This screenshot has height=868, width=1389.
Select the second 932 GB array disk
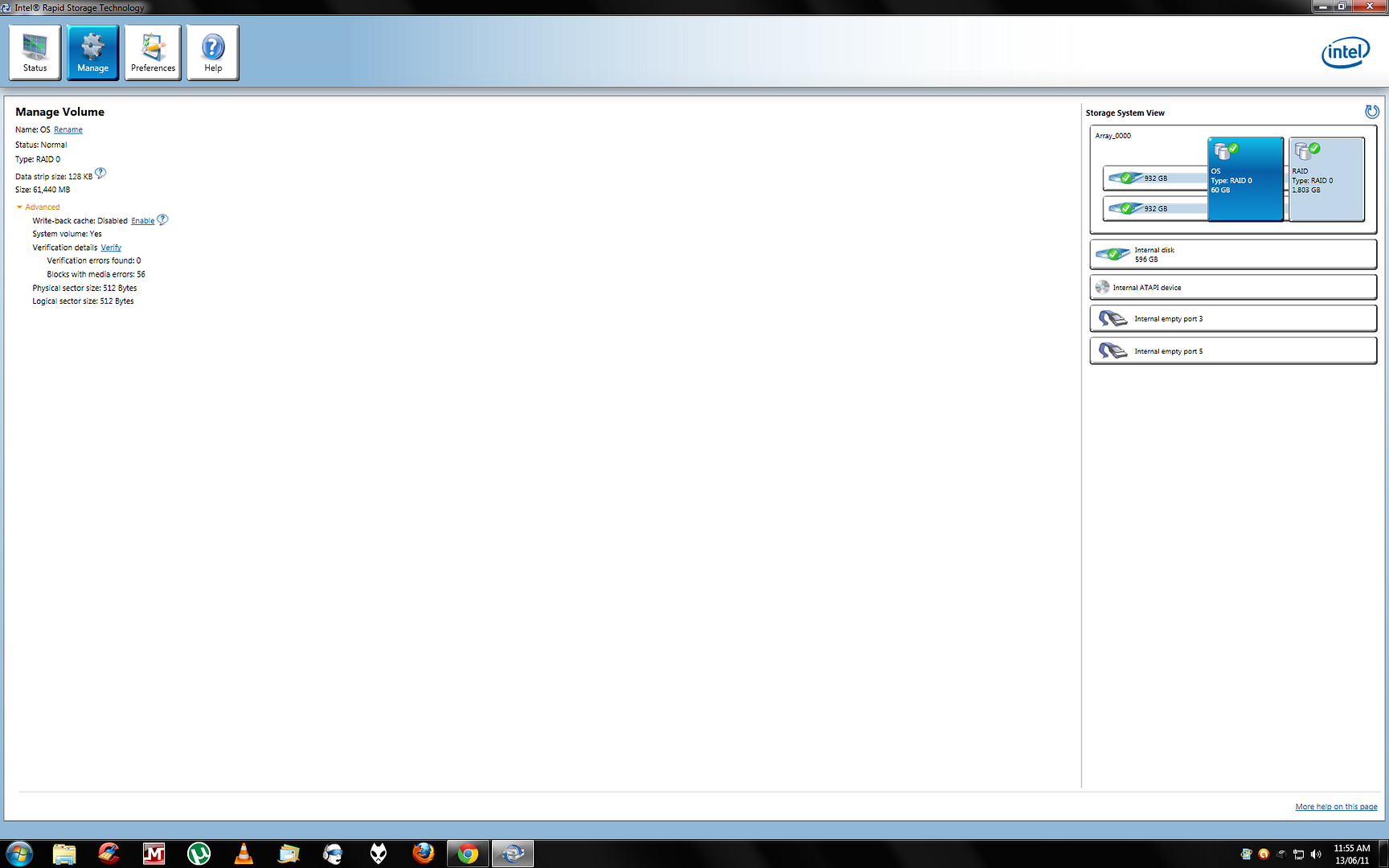click(x=1155, y=208)
